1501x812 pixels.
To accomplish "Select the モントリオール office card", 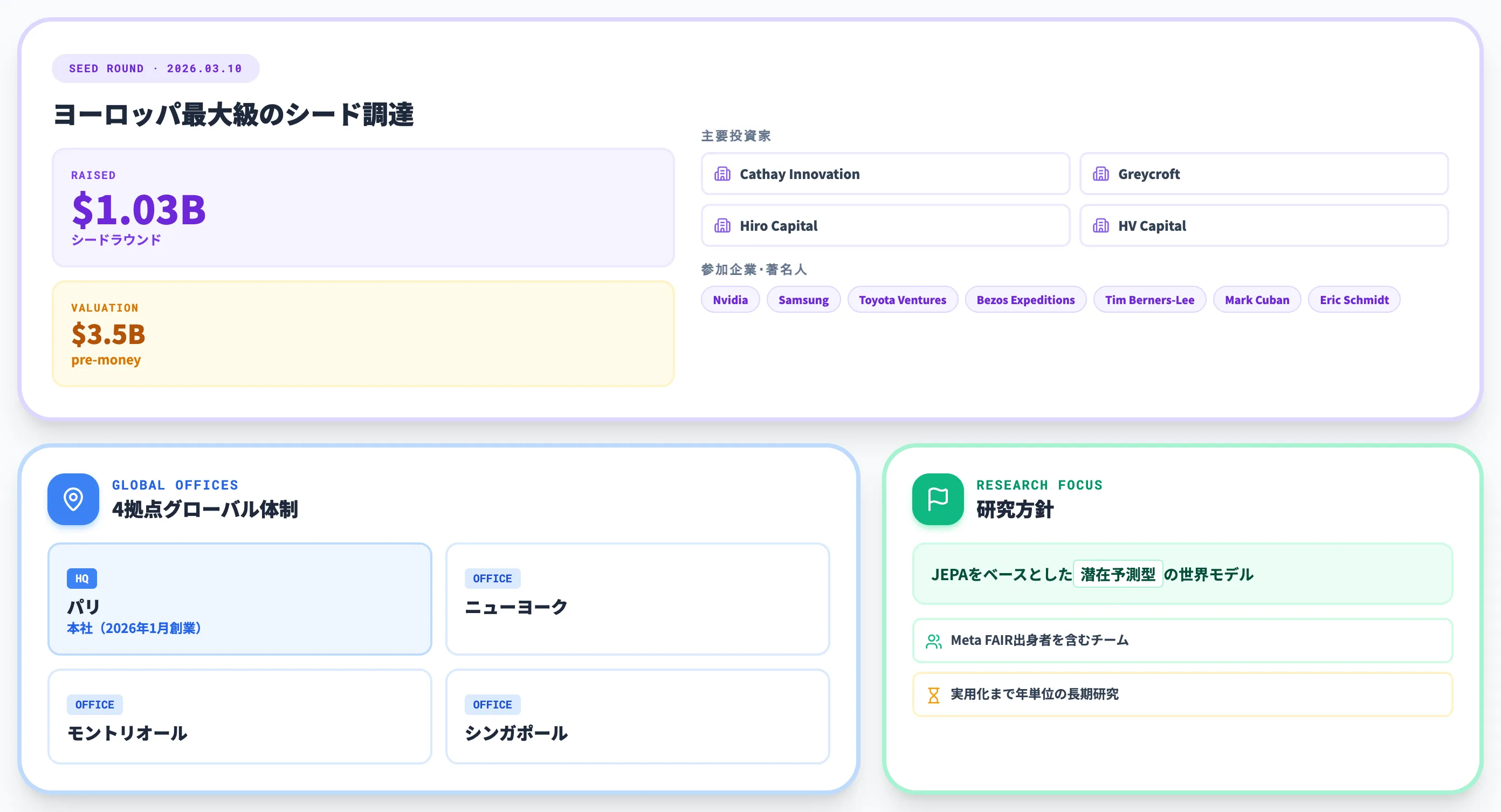I will point(239,717).
